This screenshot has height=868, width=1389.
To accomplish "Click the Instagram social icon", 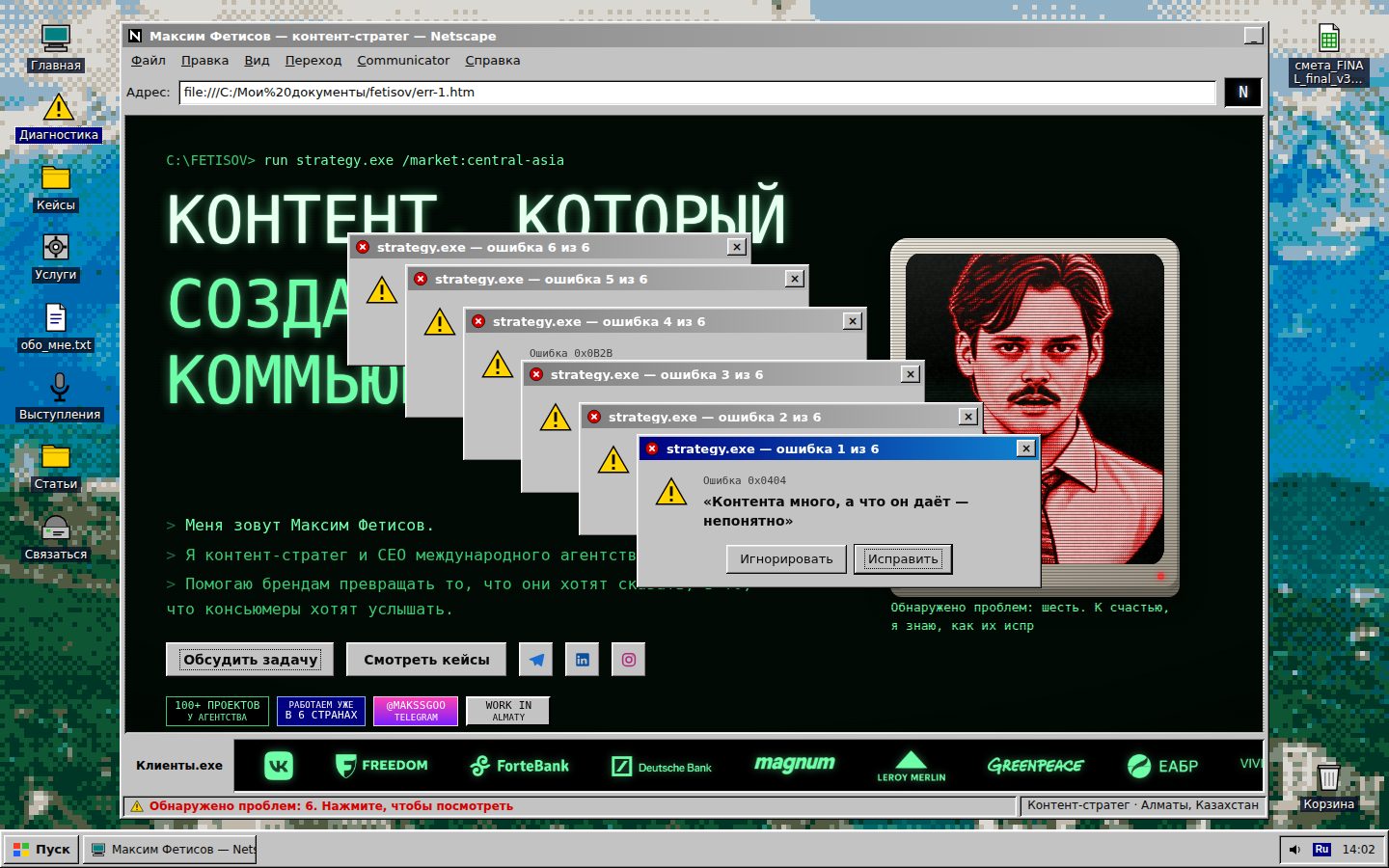I will (629, 660).
